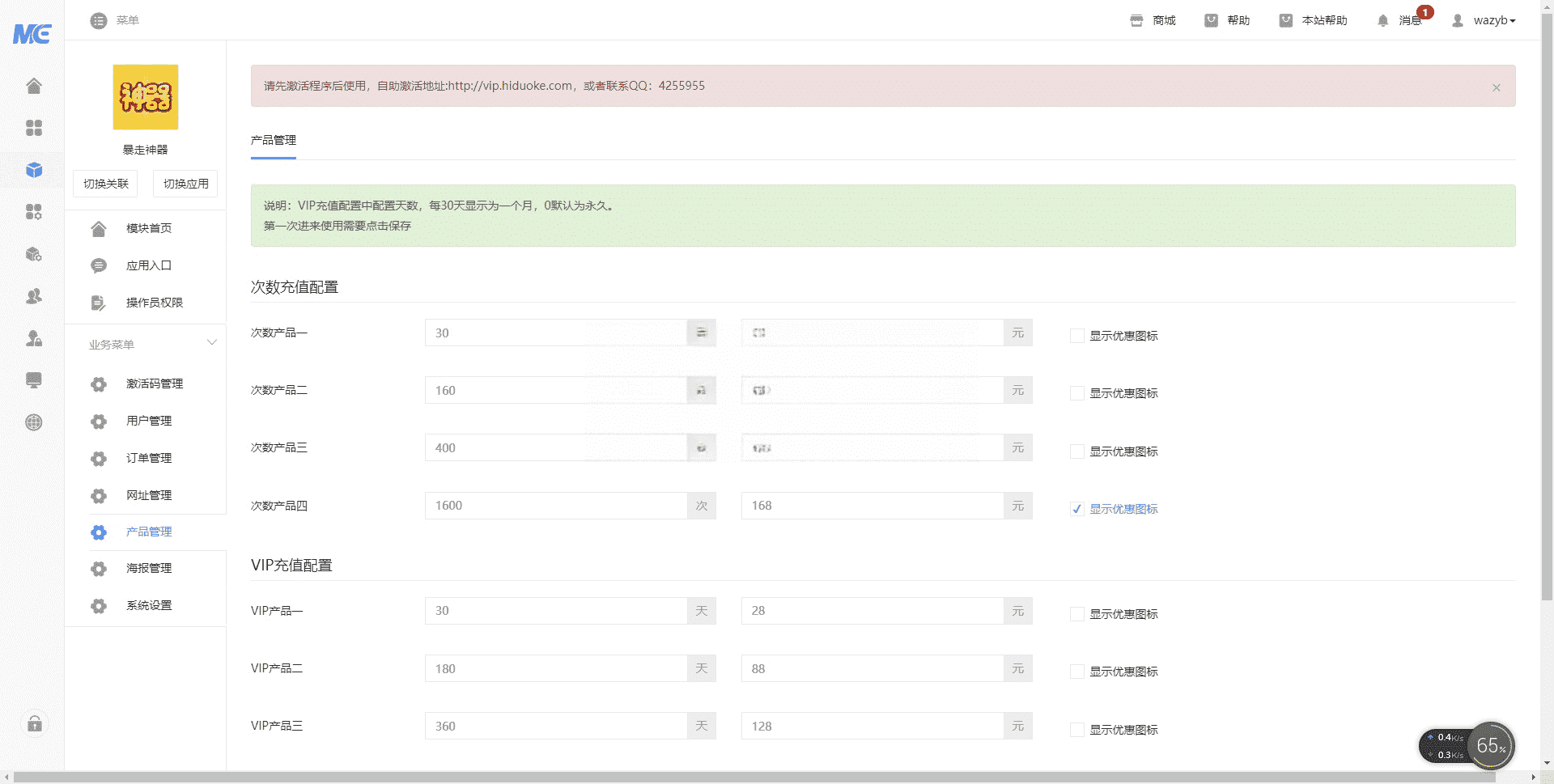
Task: Click chat icon beside 应用入口
Action: click(x=99, y=265)
